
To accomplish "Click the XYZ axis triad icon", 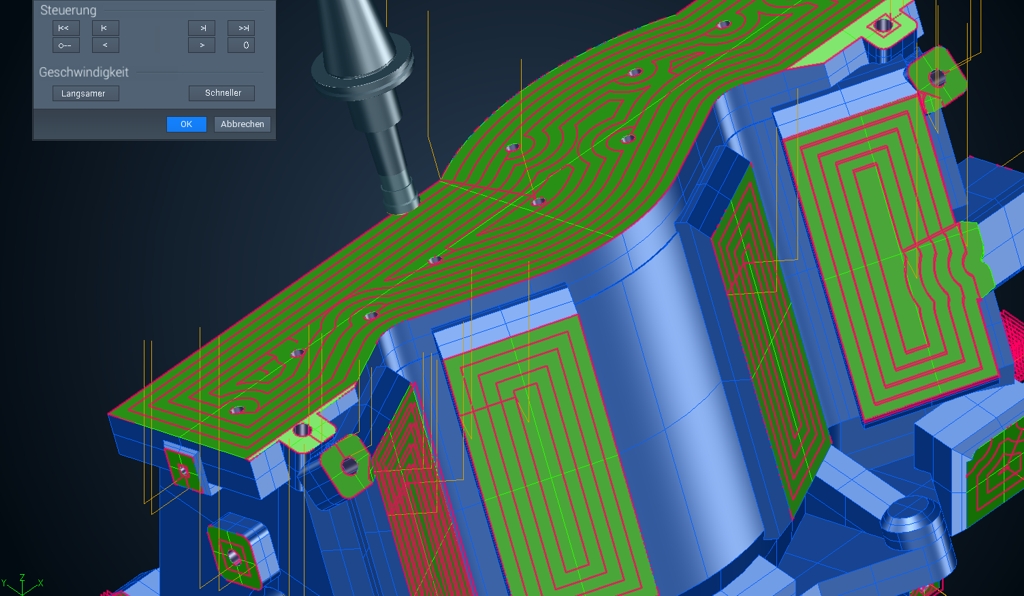I will pos(22,584).
